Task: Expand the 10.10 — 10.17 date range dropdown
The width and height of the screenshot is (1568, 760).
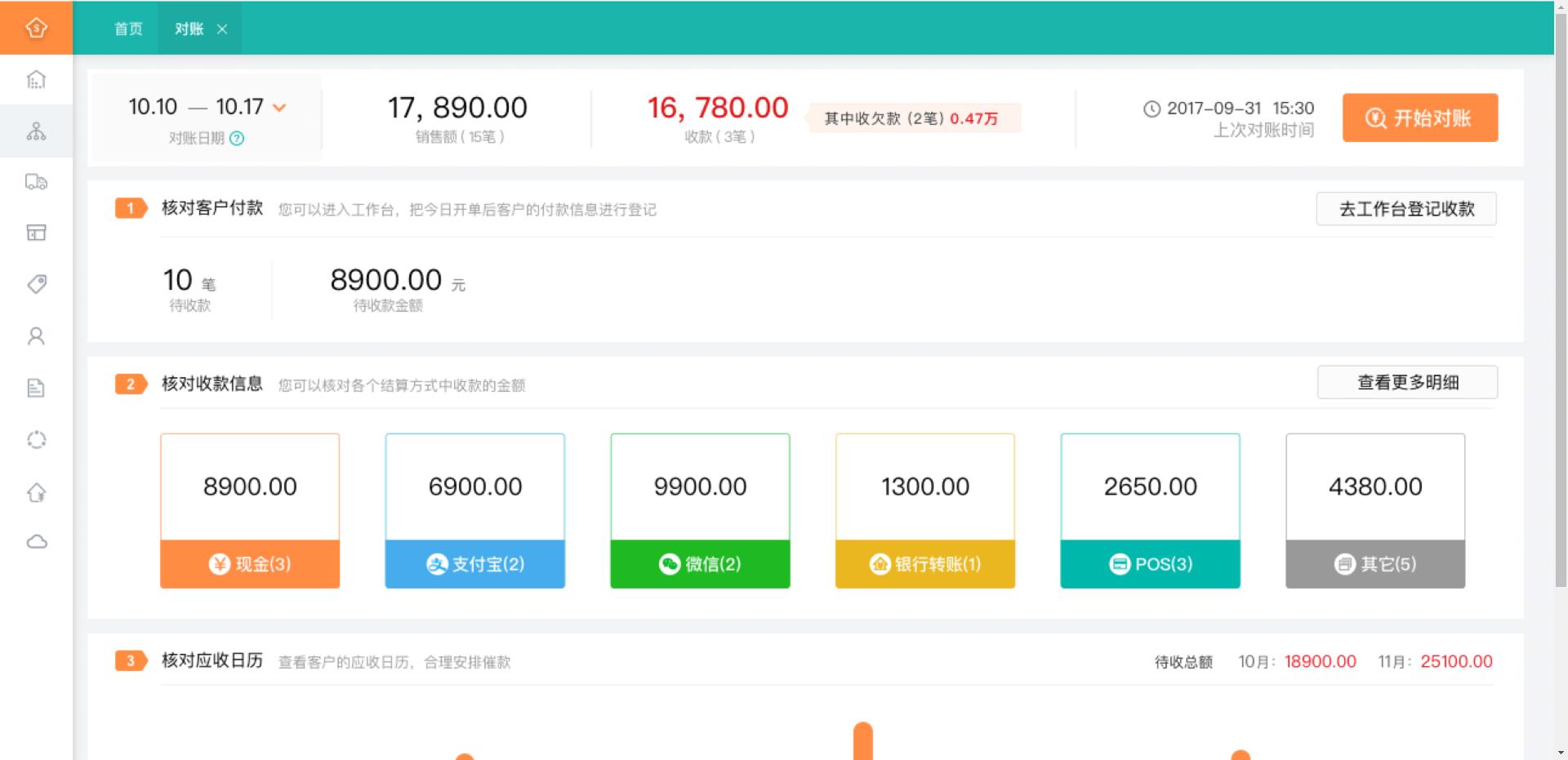Action: tap(279, 108)
